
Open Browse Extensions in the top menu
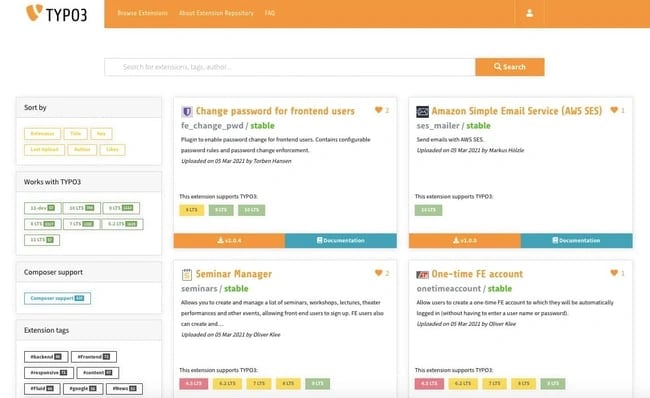tap(143, 13)
